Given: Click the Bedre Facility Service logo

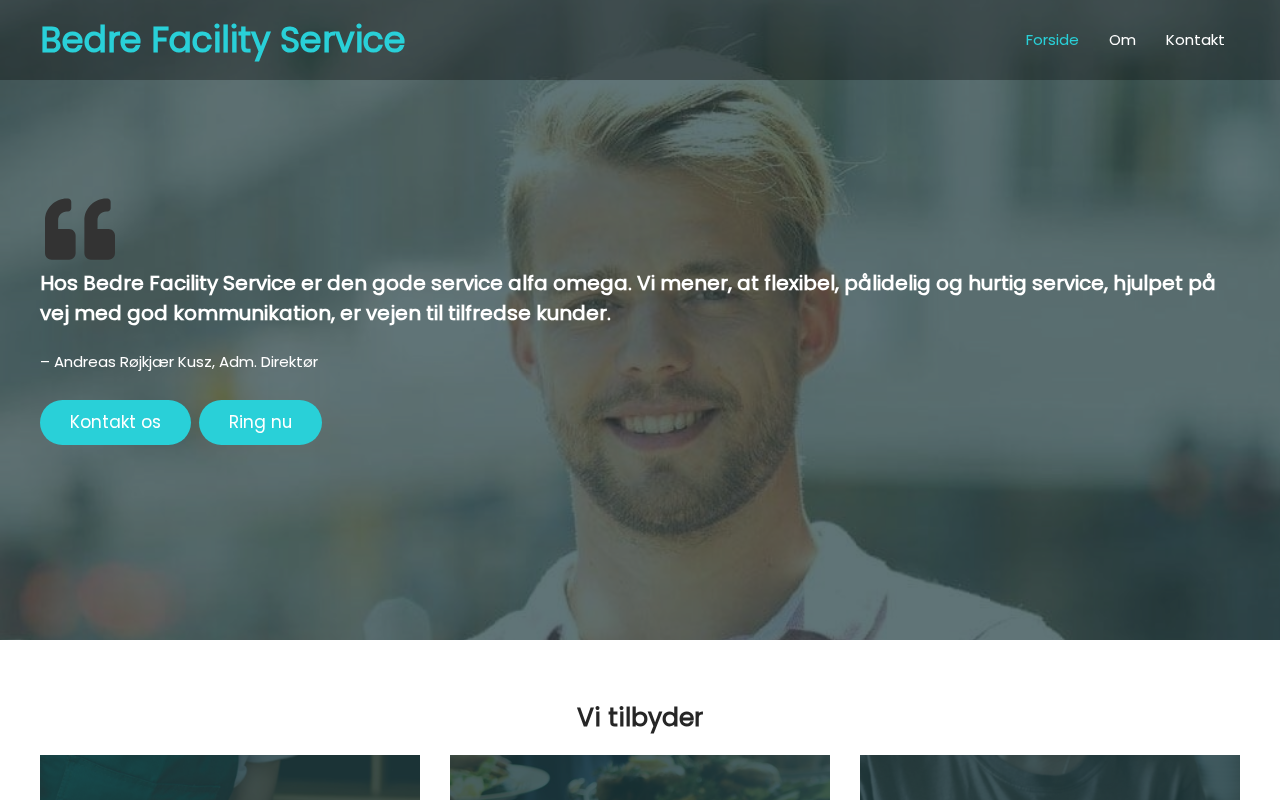Looking at the screenshot, I should (x=222, y=40).
